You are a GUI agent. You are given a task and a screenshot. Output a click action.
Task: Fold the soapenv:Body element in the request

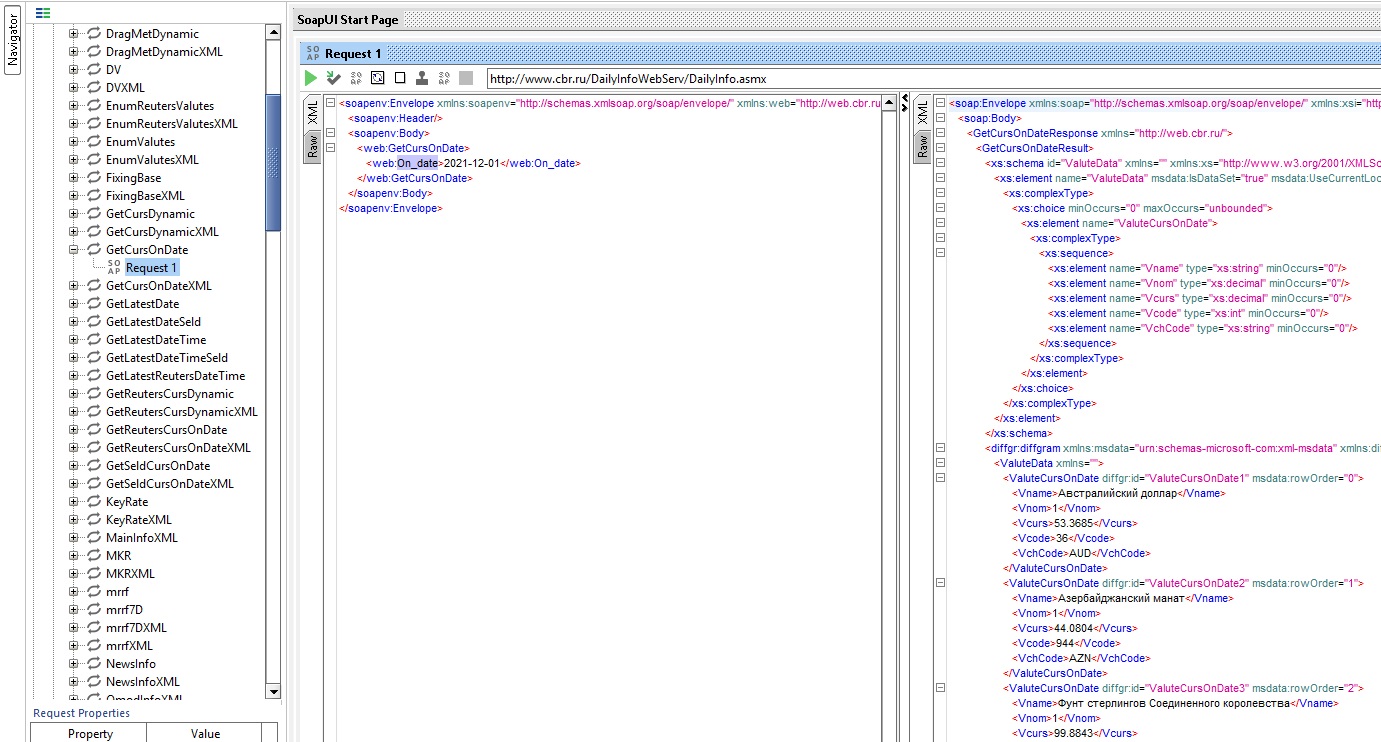click(x=330, y=133)
